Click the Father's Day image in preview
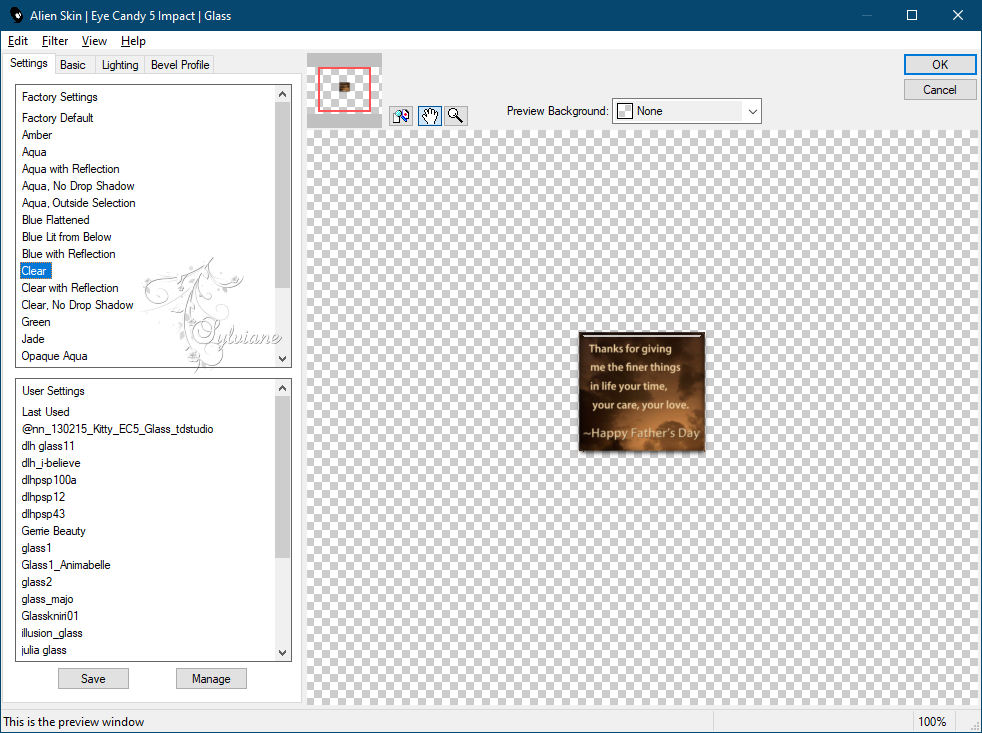982x733 pixels. [x=642, y=392]
